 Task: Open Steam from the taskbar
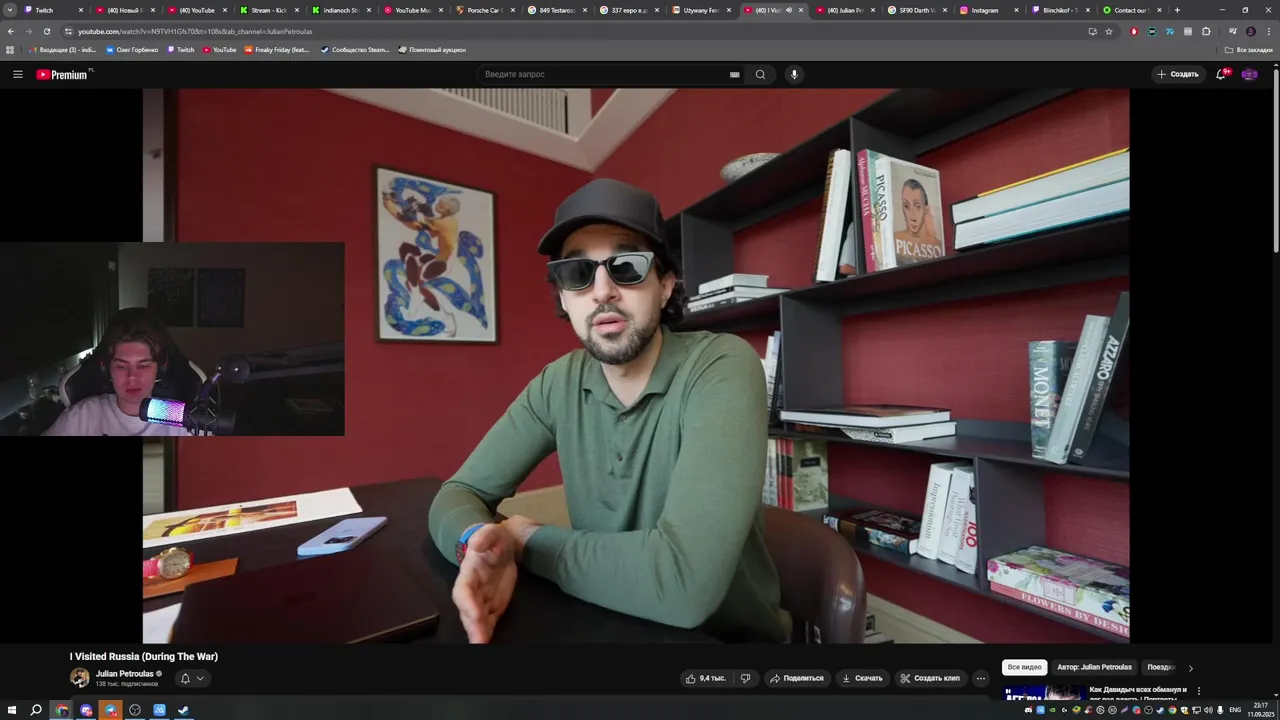tap(183, 710)
